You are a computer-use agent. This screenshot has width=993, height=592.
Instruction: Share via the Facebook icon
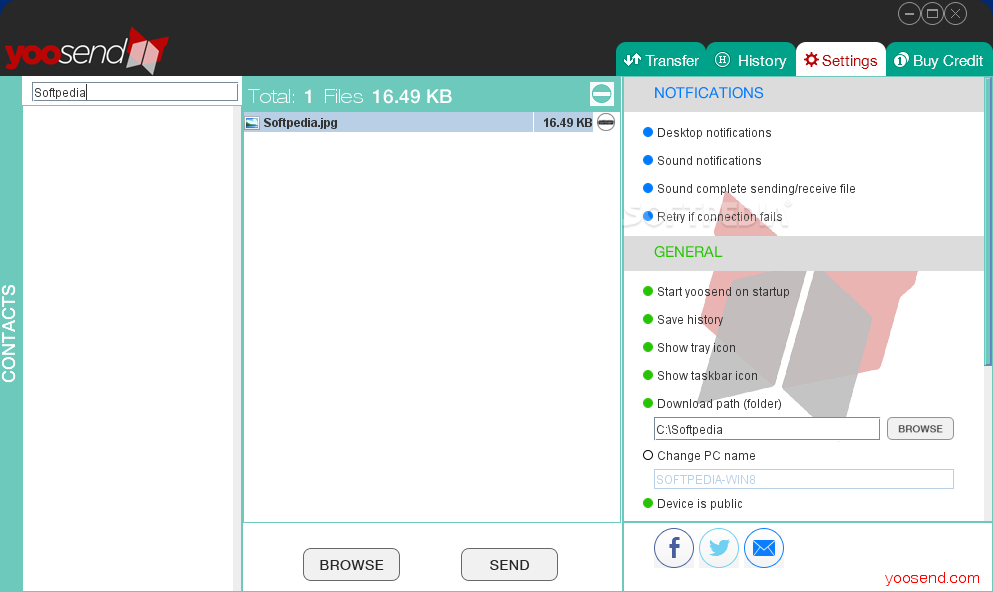674,548
